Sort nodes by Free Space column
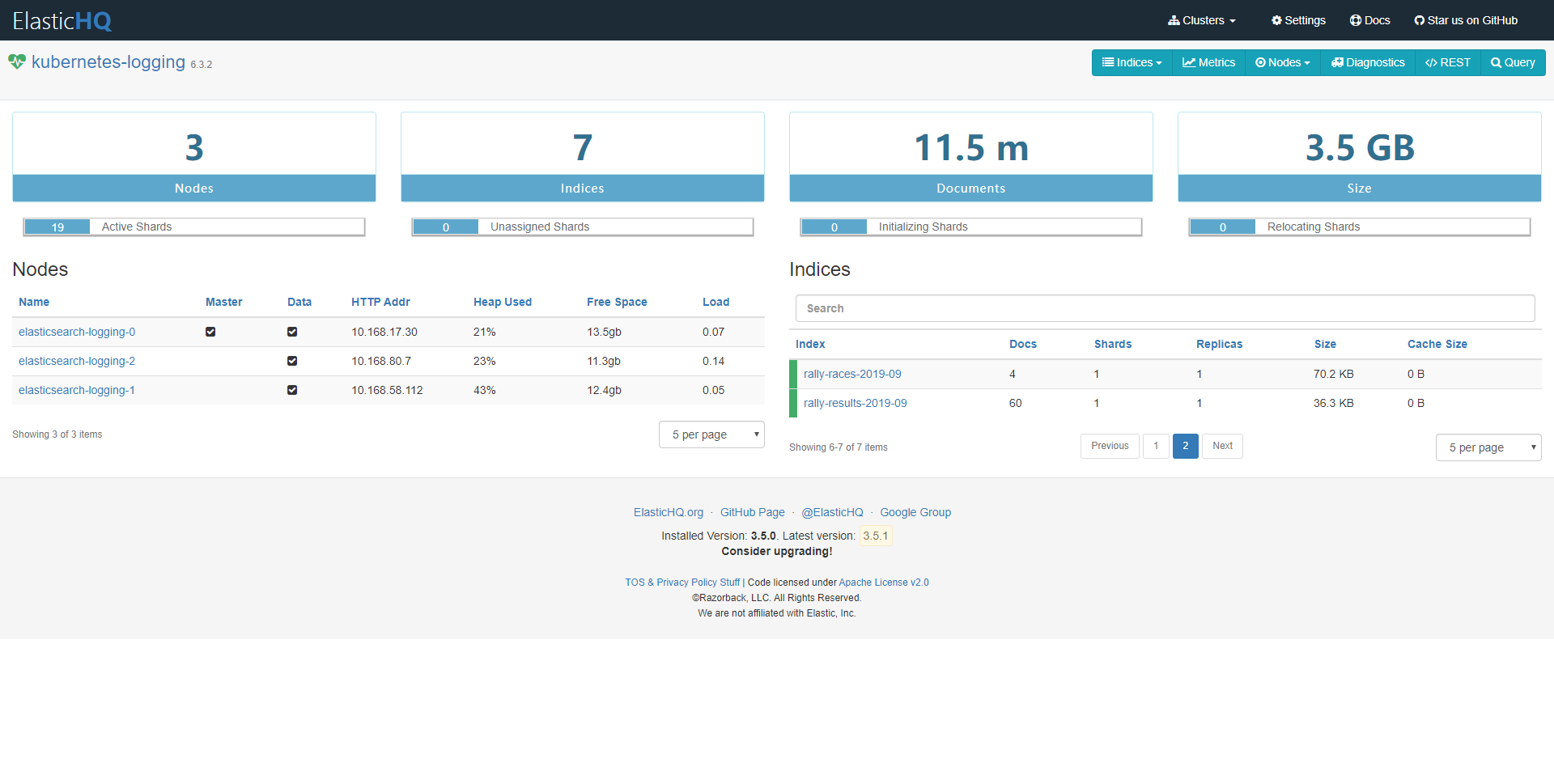Image resolution: width=1554 pixels, height=784 pixels. tap(617, 302)
